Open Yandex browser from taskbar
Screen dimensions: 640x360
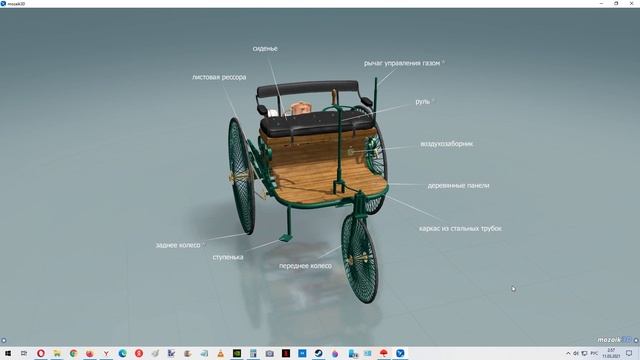(x=106, y=353)
